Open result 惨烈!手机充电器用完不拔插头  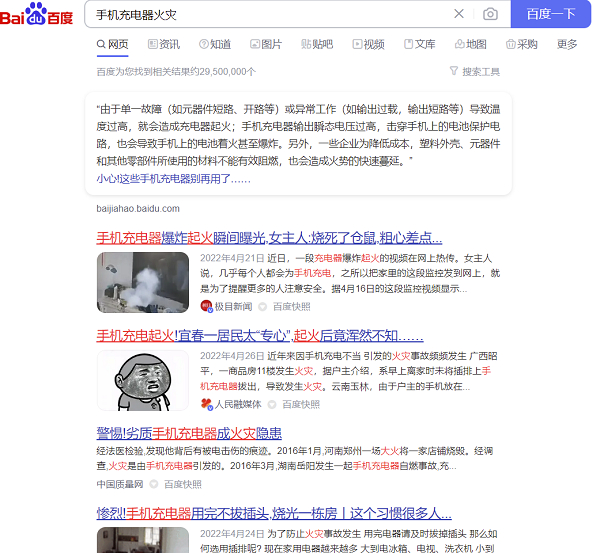point(274,513)
